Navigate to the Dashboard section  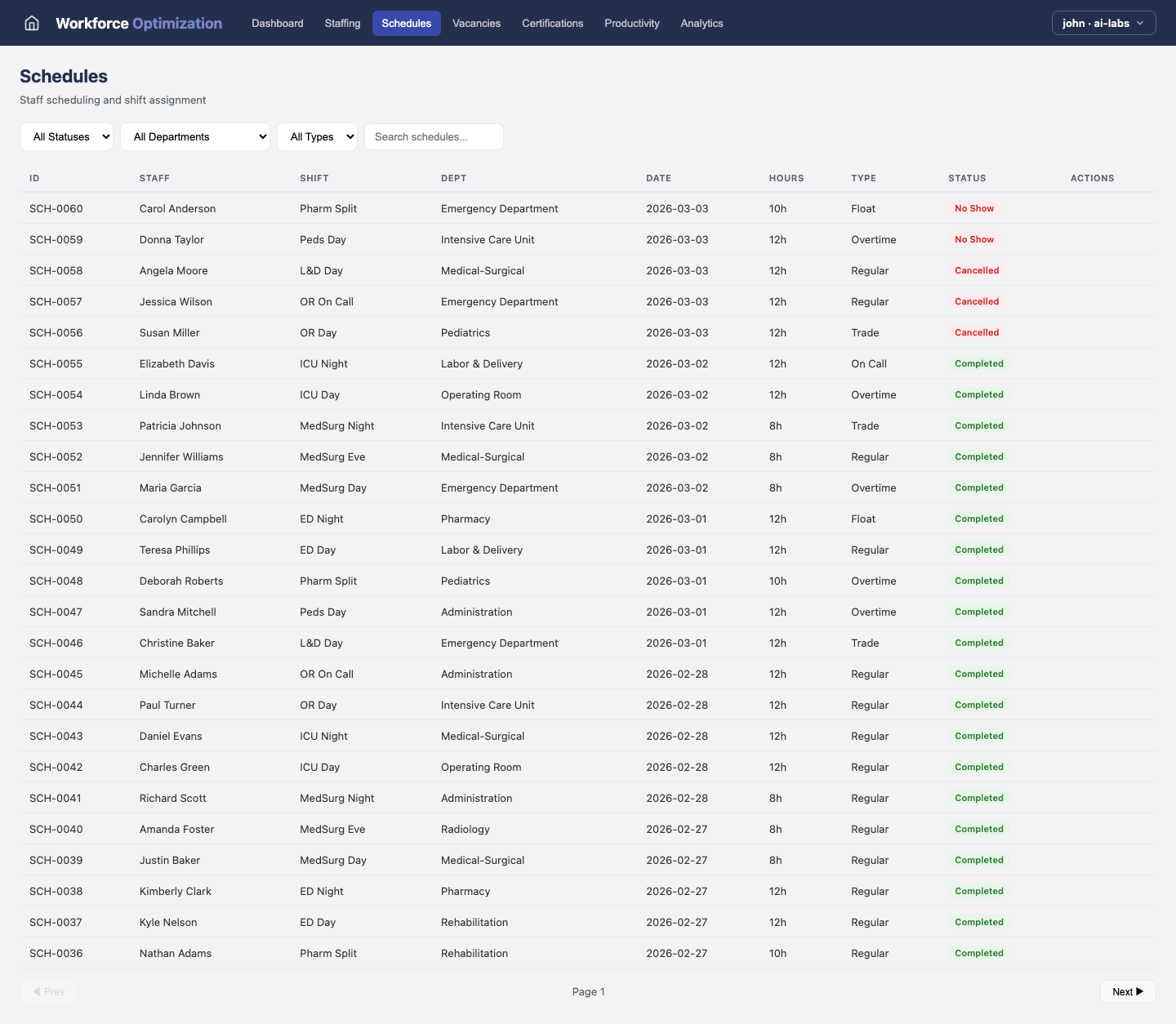point(277,23)
